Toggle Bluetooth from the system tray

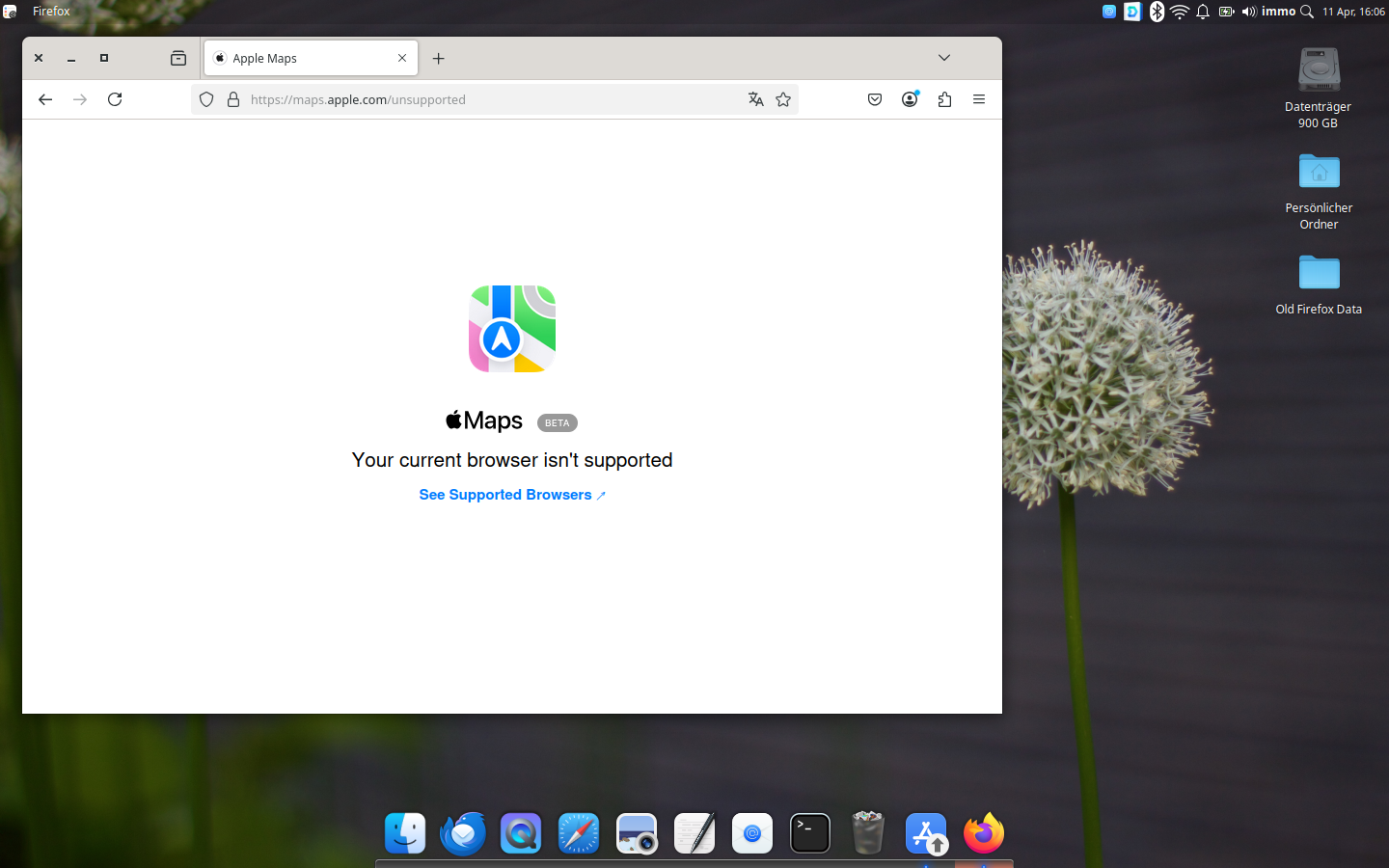coord(1157,12)
